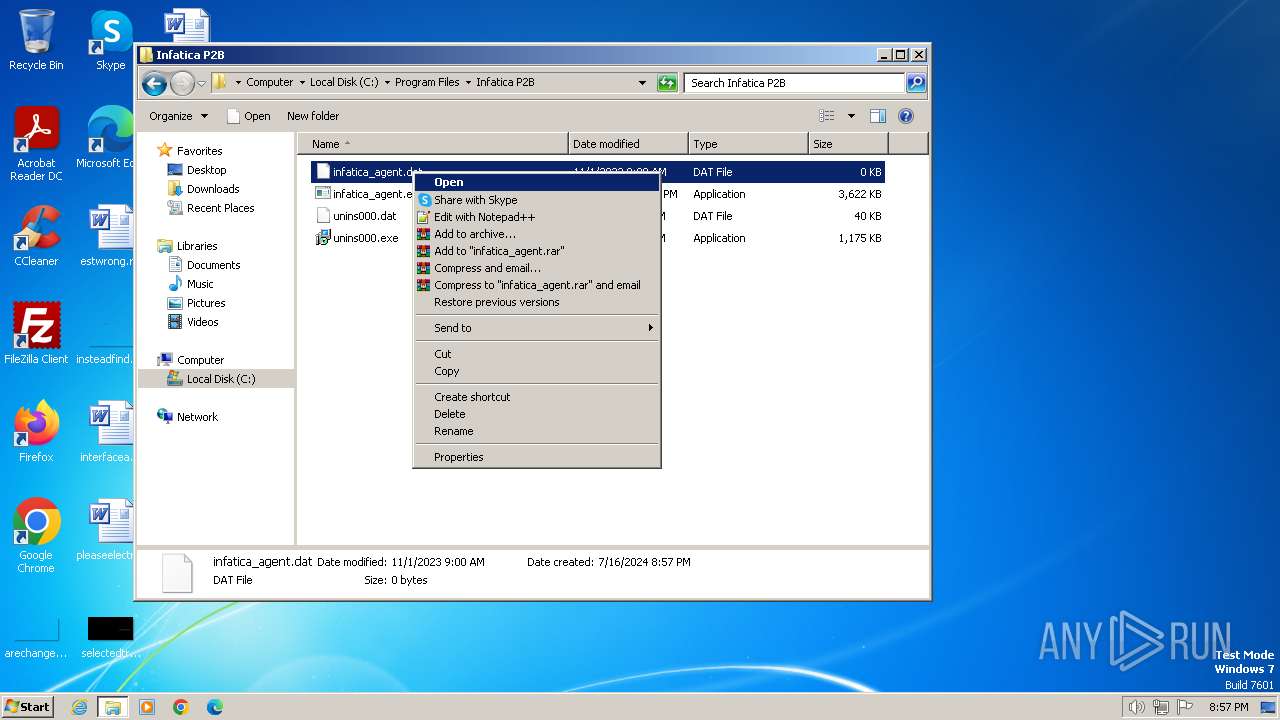The image size is (1280, 720).
Task: Select Documents under Libraries
Action: click(213, 265)
